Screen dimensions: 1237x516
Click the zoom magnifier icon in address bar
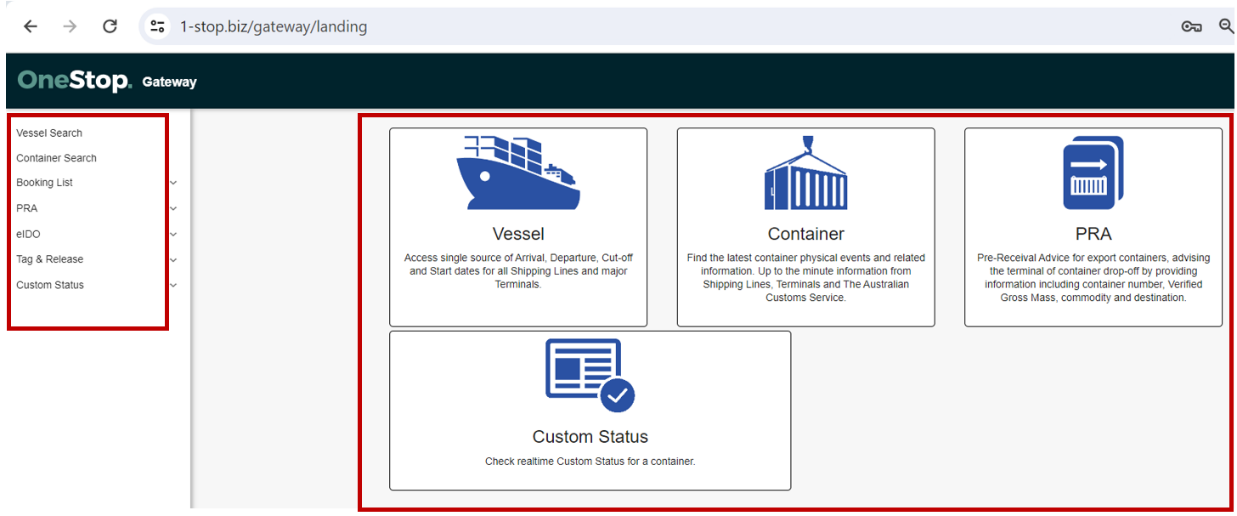1227,27
